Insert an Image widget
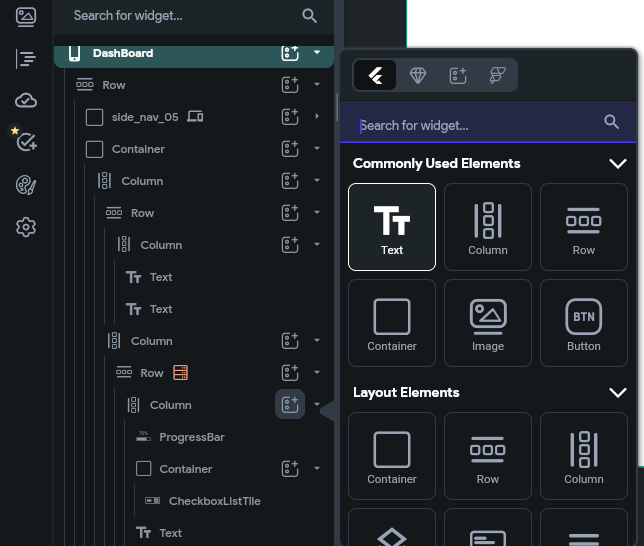Viewport: 644px width, 546px height. coord(488,323)
